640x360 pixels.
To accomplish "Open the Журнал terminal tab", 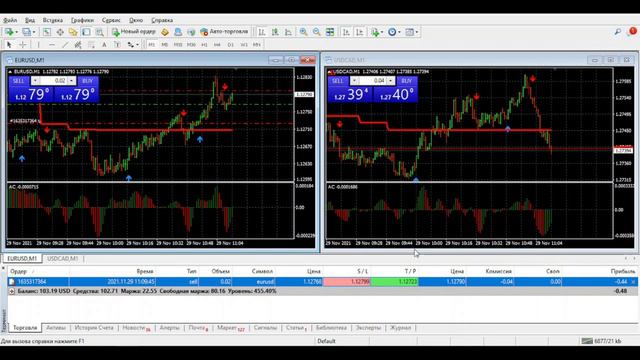I will click(x=400, y=328).
